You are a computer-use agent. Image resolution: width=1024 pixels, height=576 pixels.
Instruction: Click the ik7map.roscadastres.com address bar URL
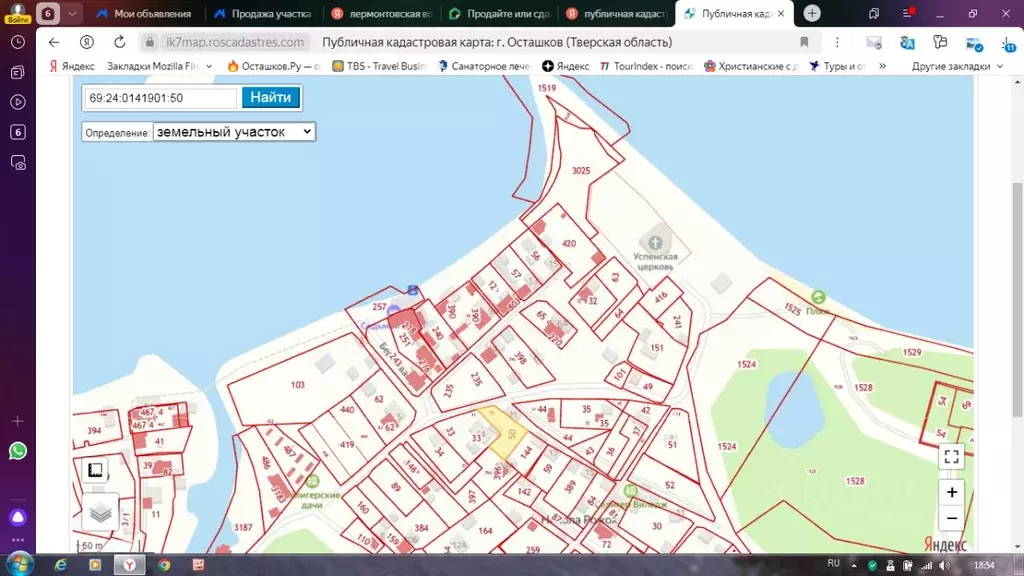235,42
